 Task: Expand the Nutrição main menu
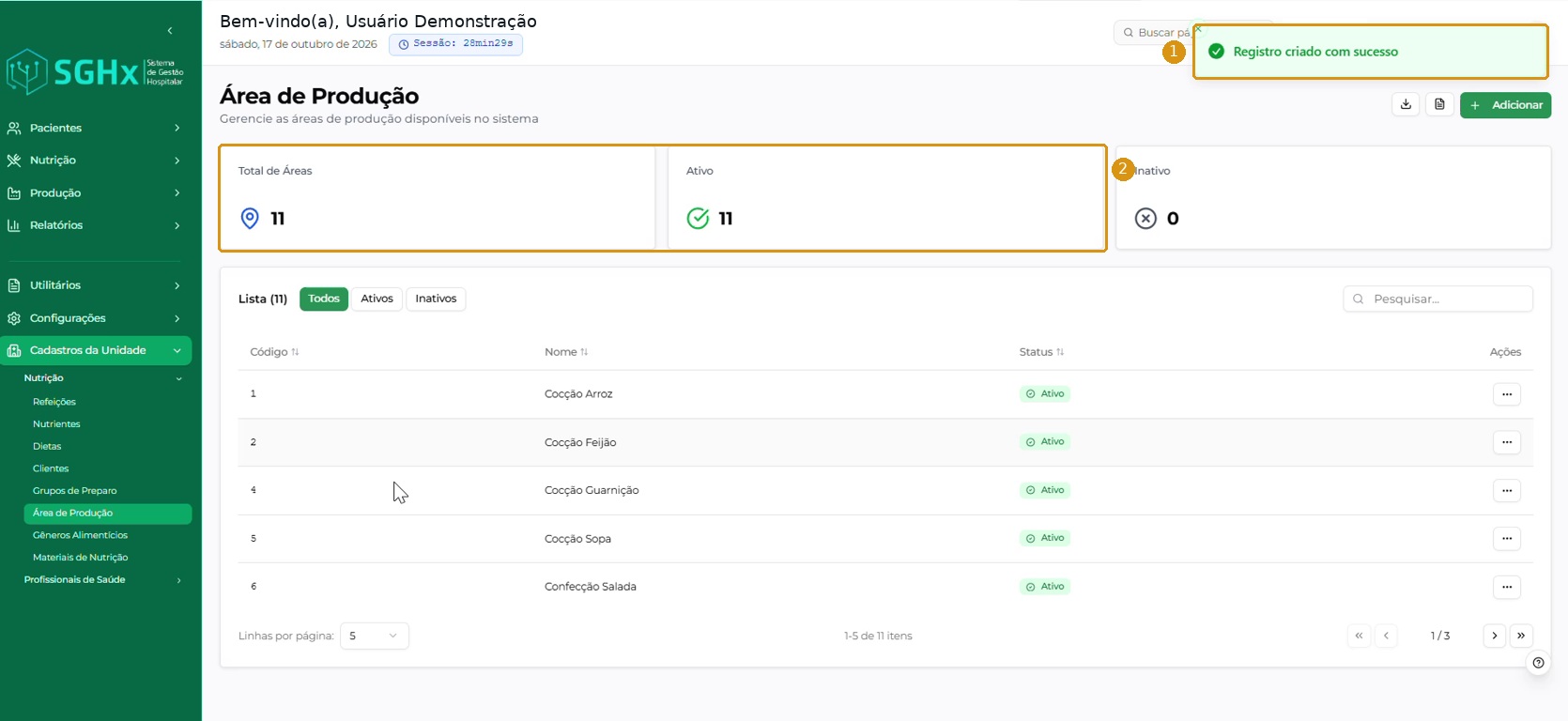point(97,161)
